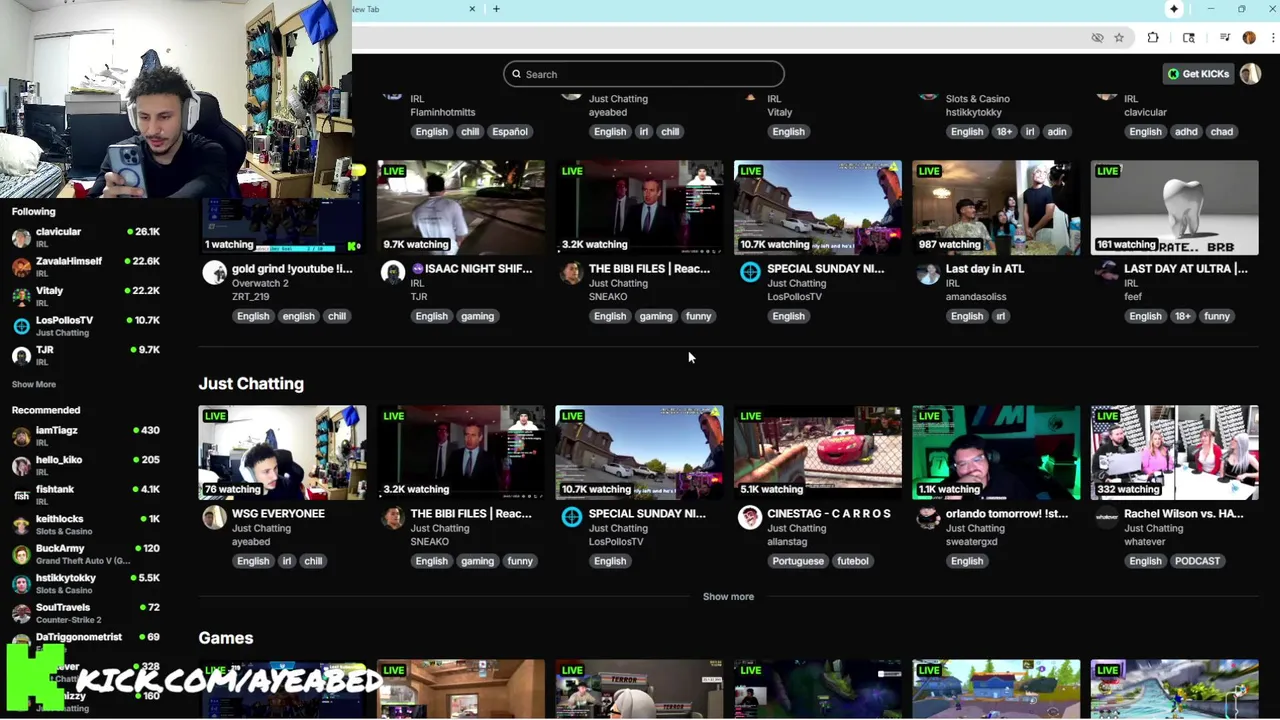This screenshot has width=1280, height=720.
Task: Click the Slots & Casino category under hstikkytokky
Action: click(977, 99)
